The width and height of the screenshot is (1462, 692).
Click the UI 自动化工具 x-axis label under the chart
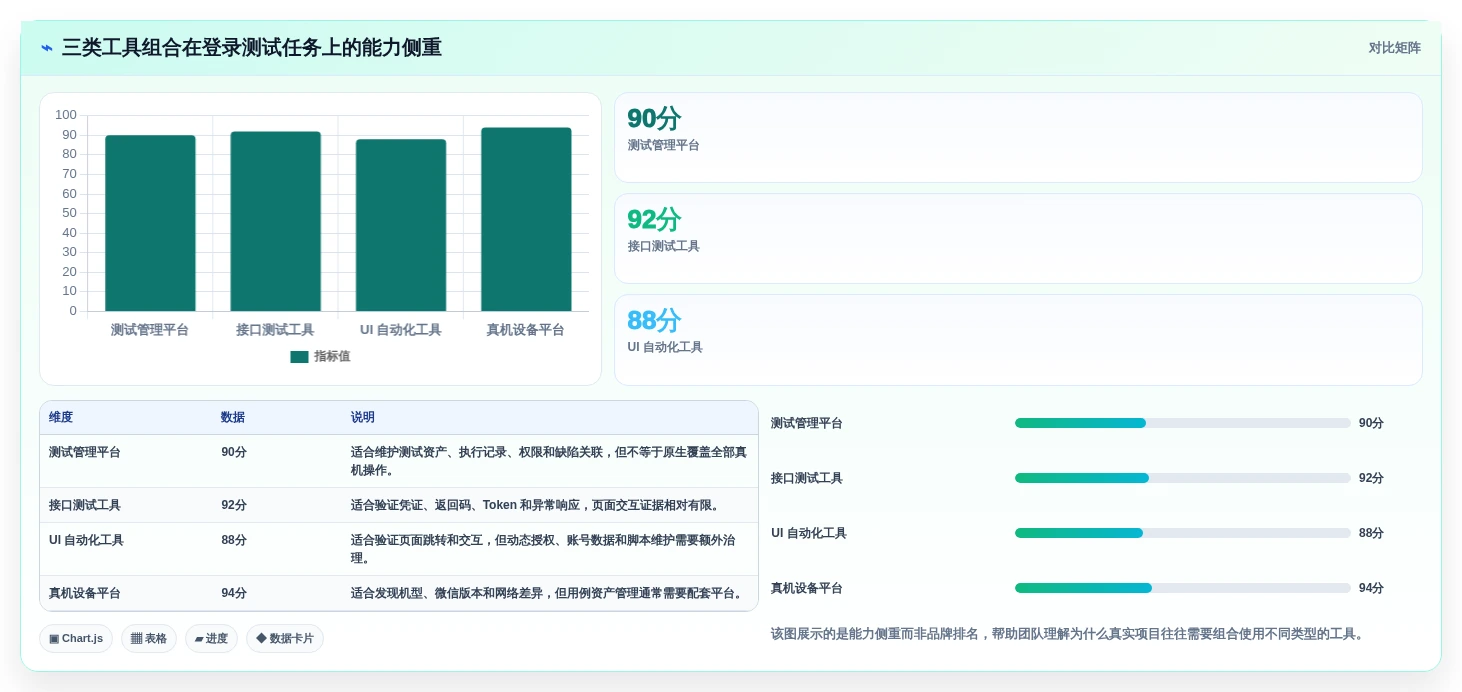(x=401, y=330)
